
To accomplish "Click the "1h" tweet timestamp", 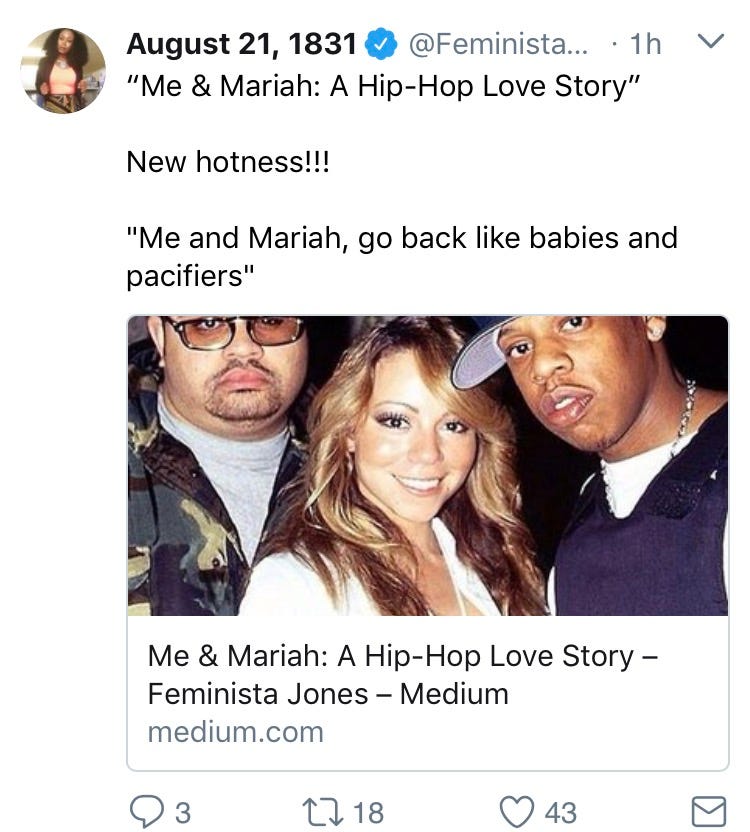I will 646,44.
